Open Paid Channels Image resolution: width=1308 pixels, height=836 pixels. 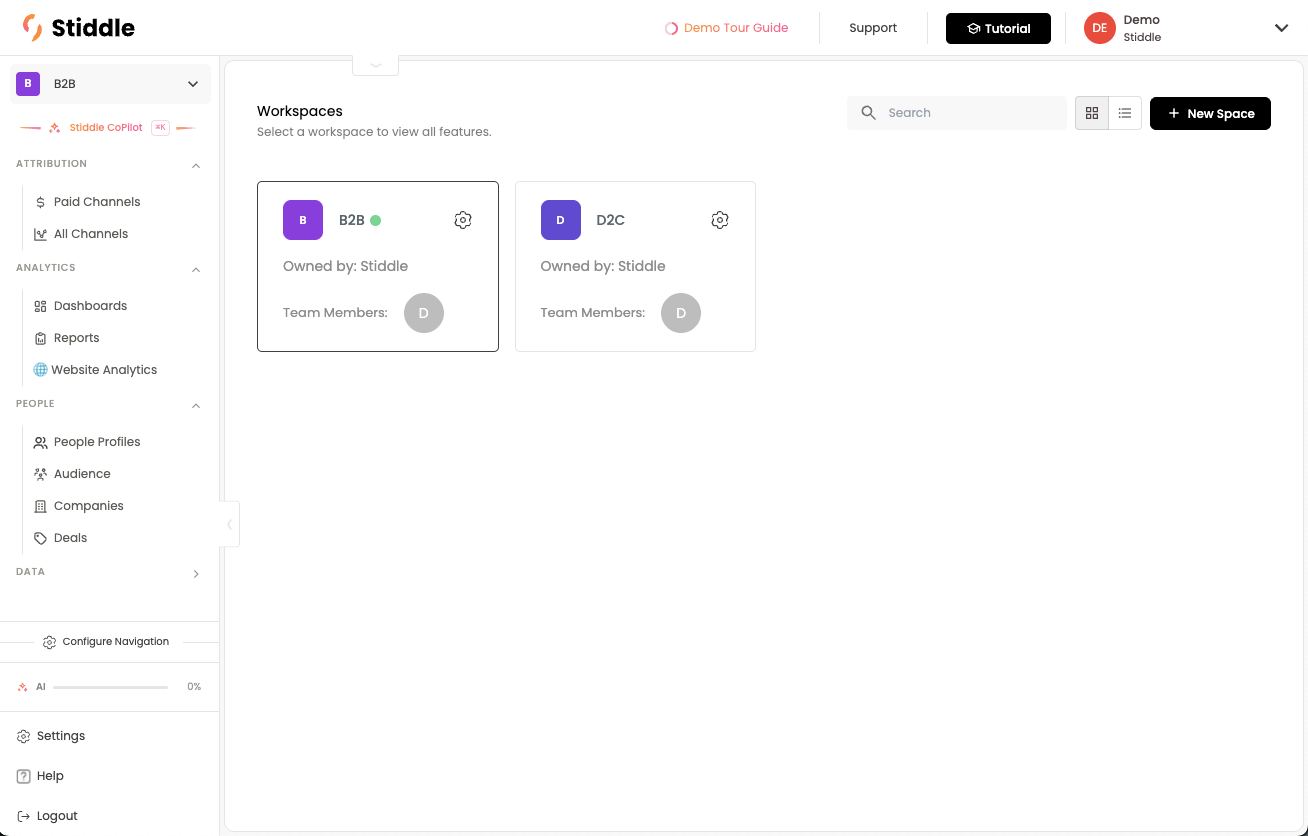point(97,202)
